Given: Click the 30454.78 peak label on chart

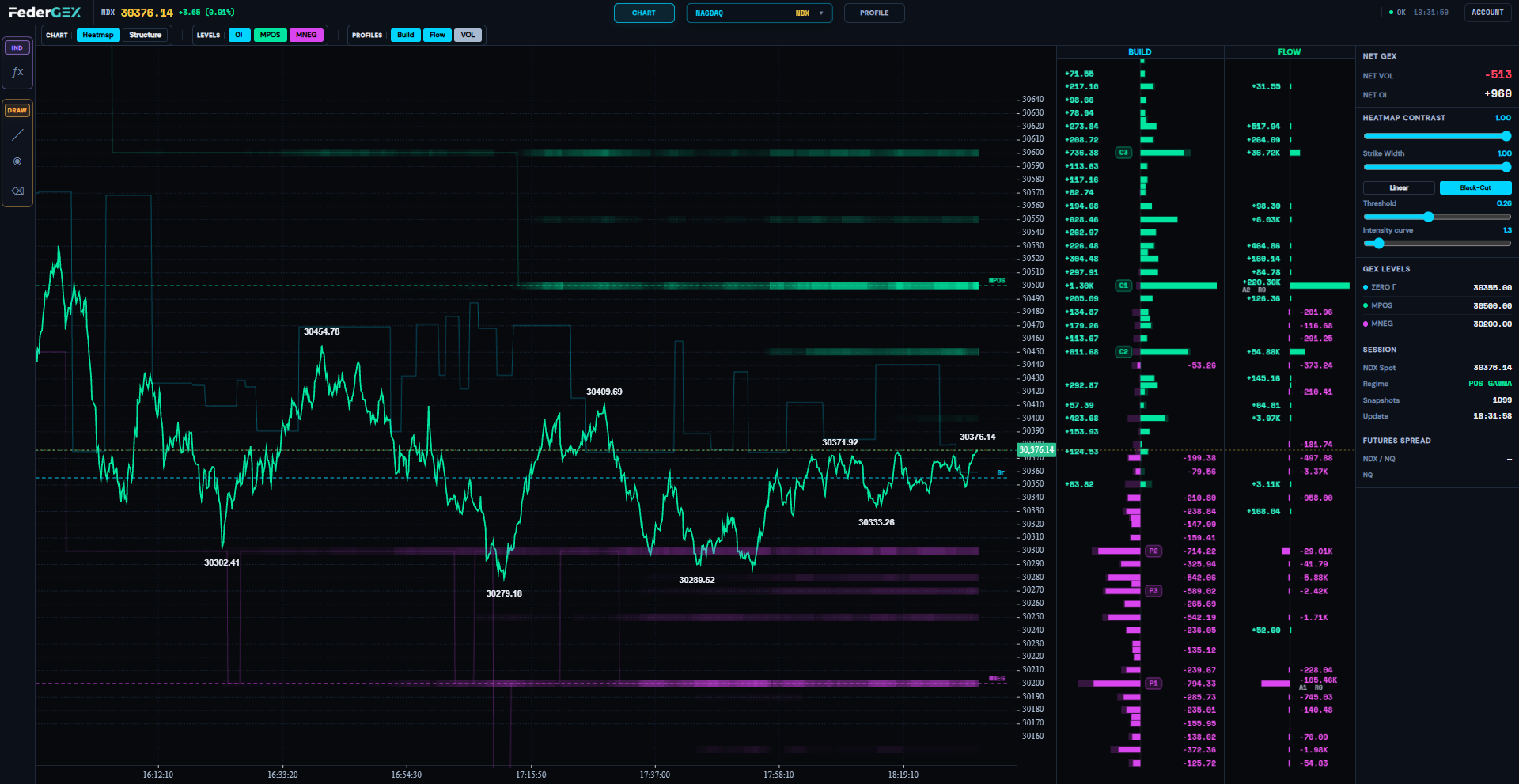Looking at the screenshot, I should click(x=322, y=332).
